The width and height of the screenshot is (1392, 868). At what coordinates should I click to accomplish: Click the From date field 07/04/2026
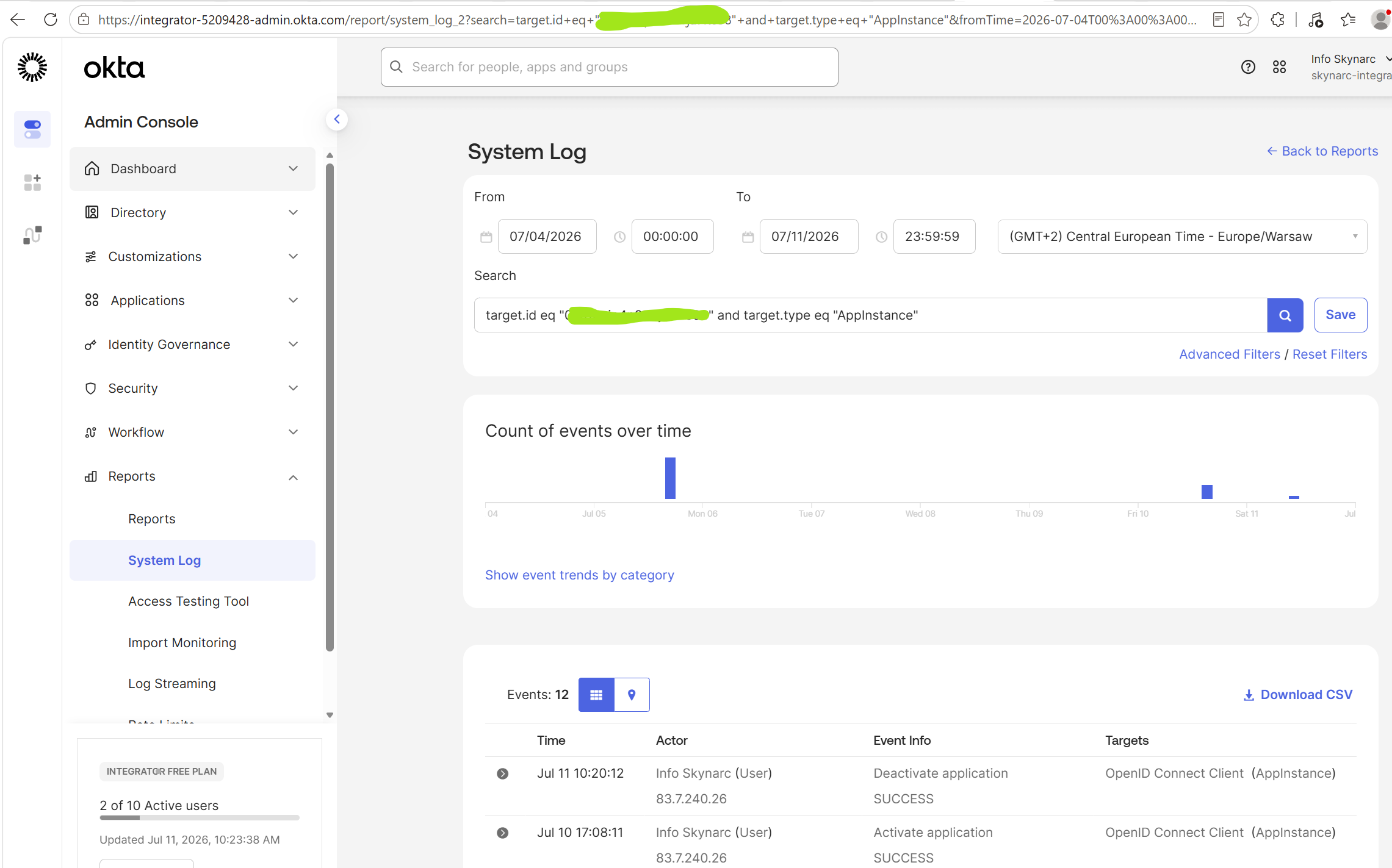(547, 237)
